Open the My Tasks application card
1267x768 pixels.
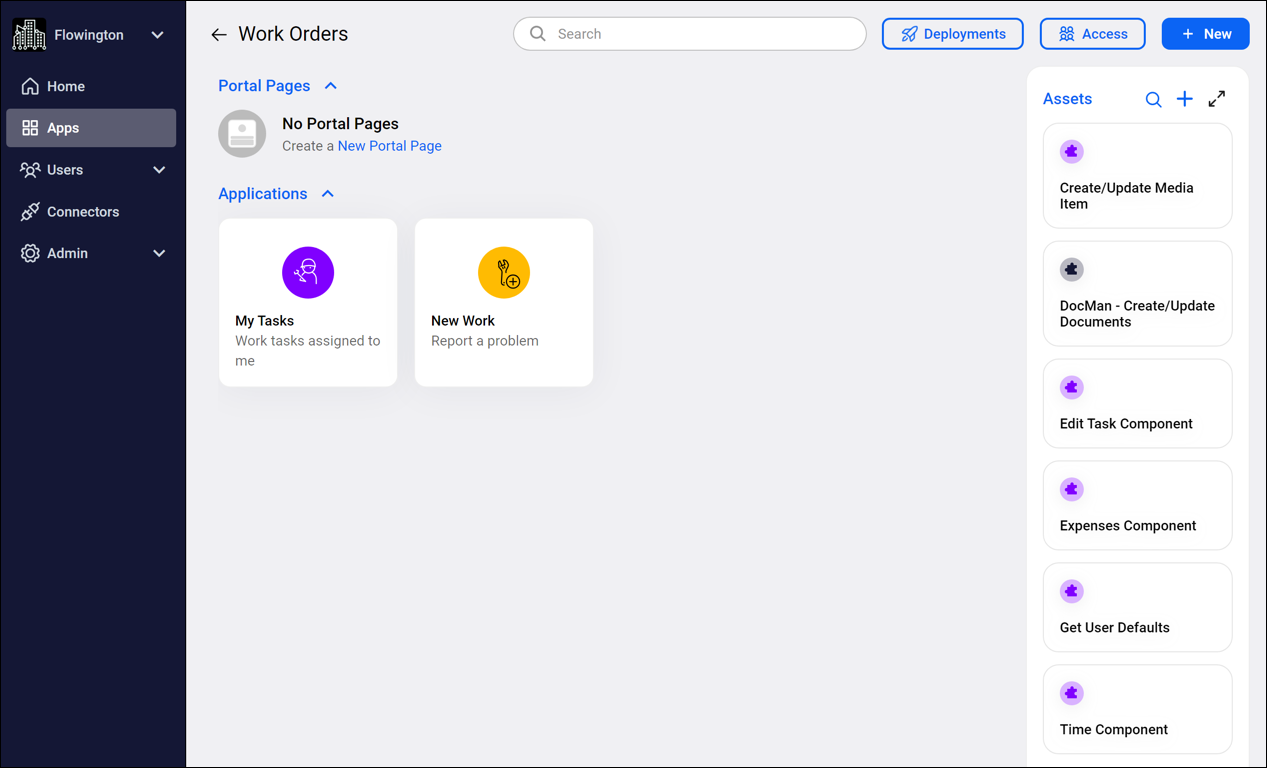click(308, 303)
